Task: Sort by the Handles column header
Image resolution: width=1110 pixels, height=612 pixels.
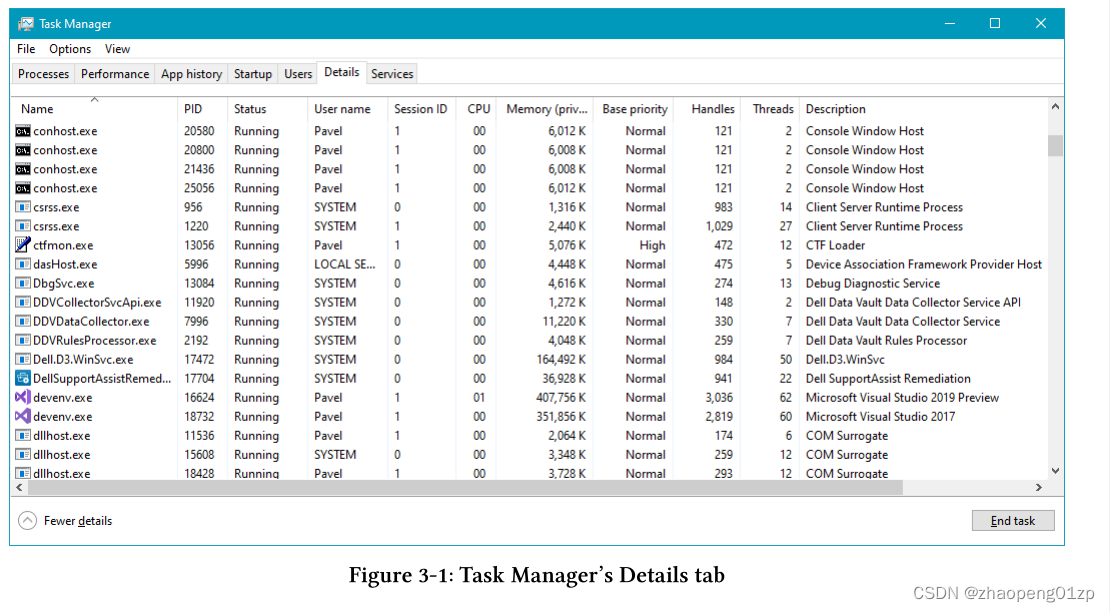Action: (x=706, y=109)
